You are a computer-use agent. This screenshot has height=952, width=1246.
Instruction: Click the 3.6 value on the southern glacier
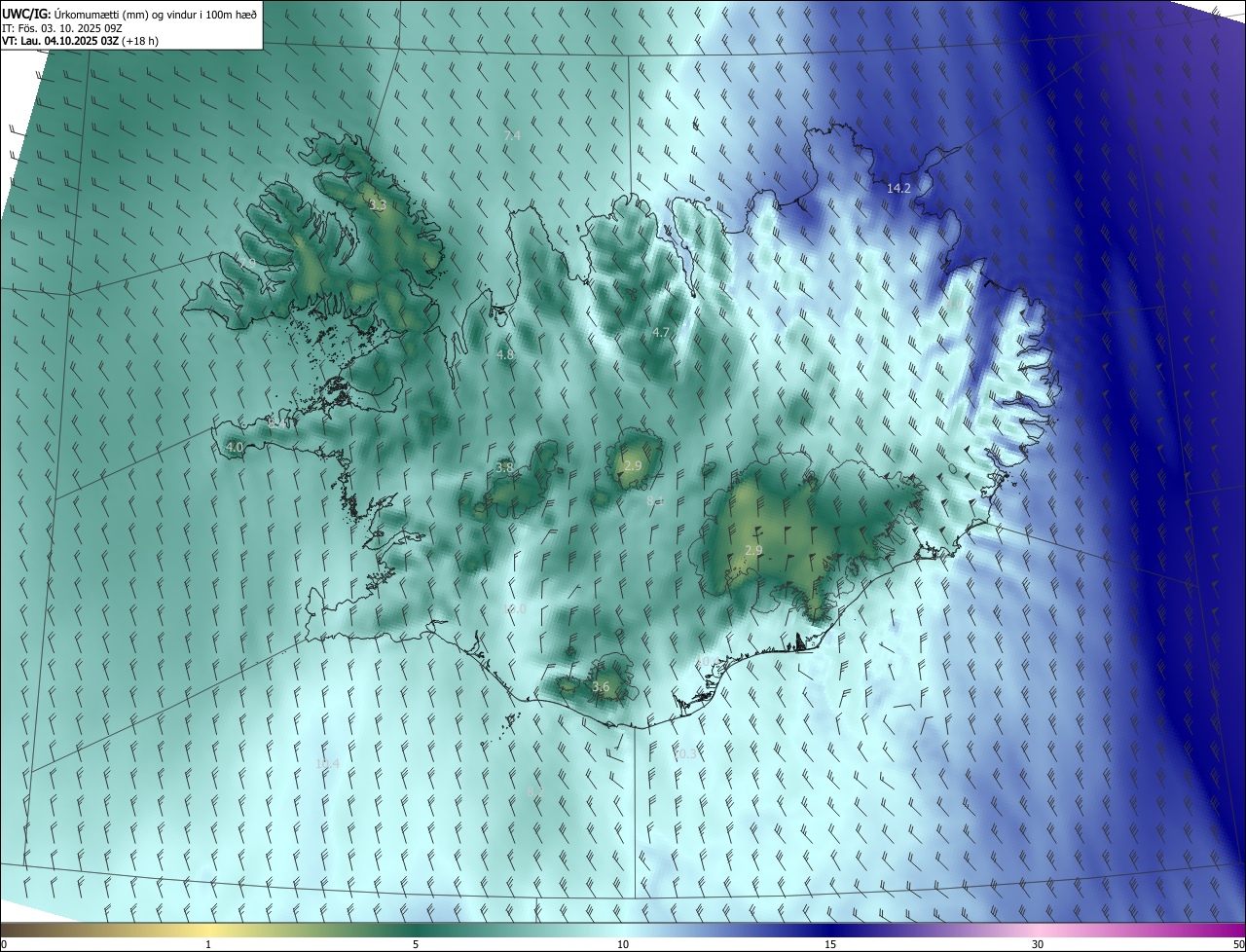tap(601, 686)
